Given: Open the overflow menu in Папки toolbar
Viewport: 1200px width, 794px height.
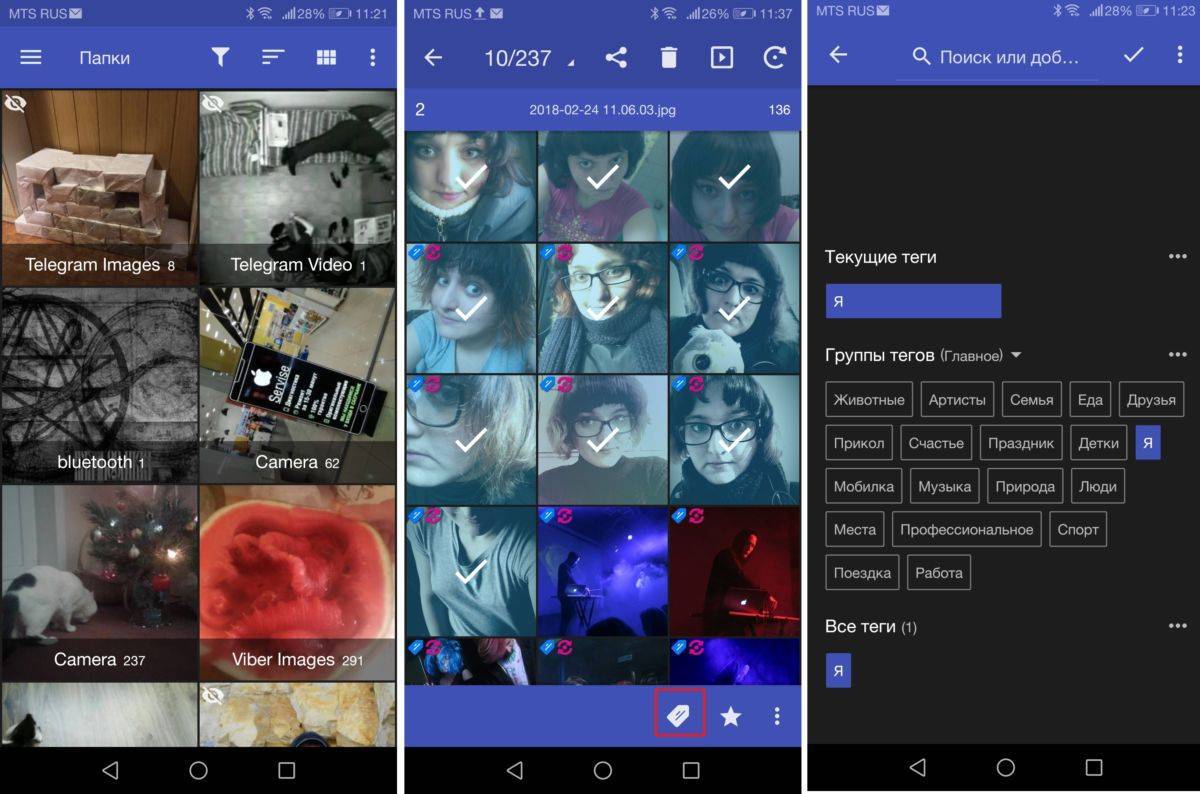Looking at the screenshot, I should 372,58.
